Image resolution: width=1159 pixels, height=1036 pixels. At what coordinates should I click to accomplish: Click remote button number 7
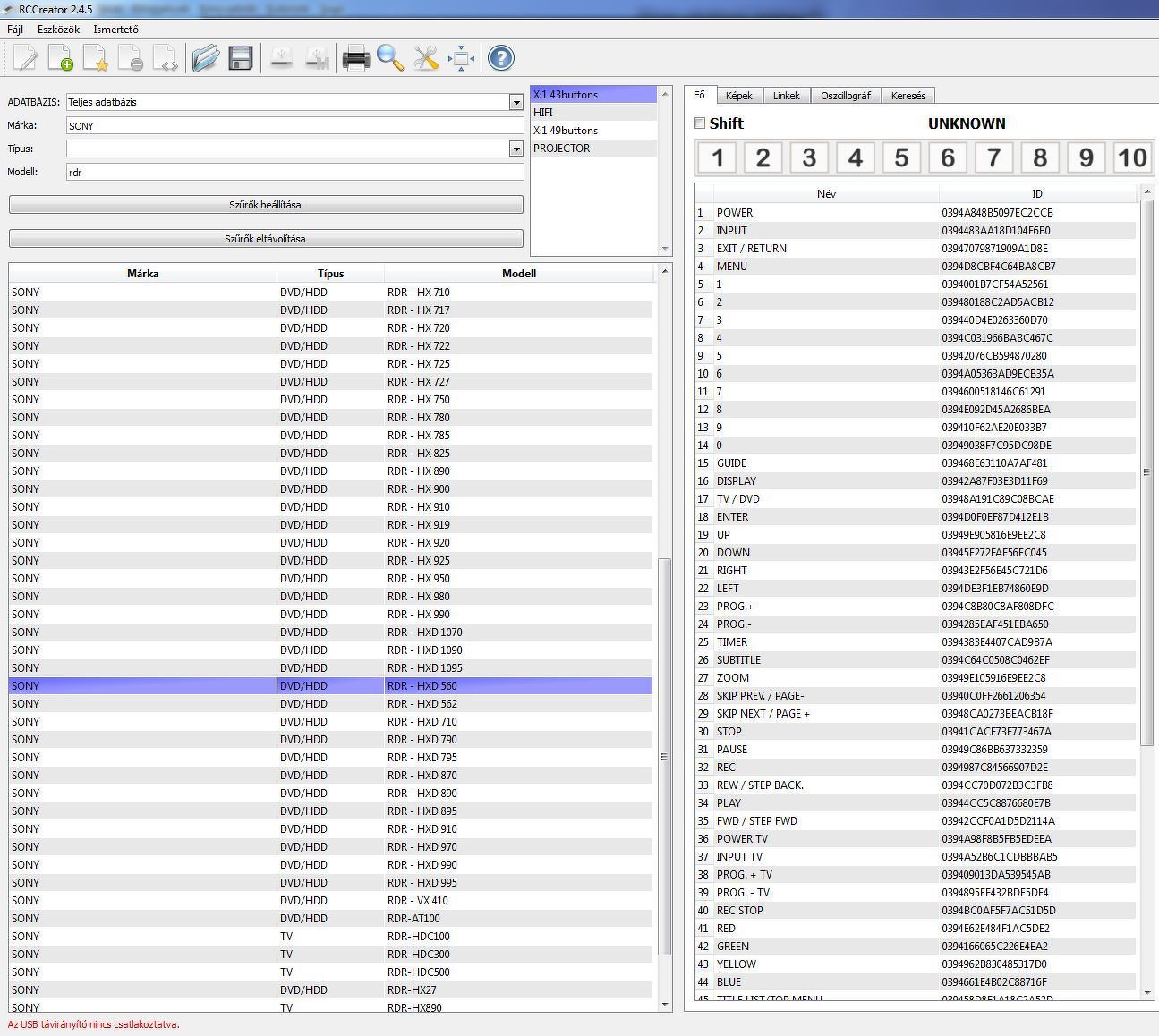click(x=994, y=158)
